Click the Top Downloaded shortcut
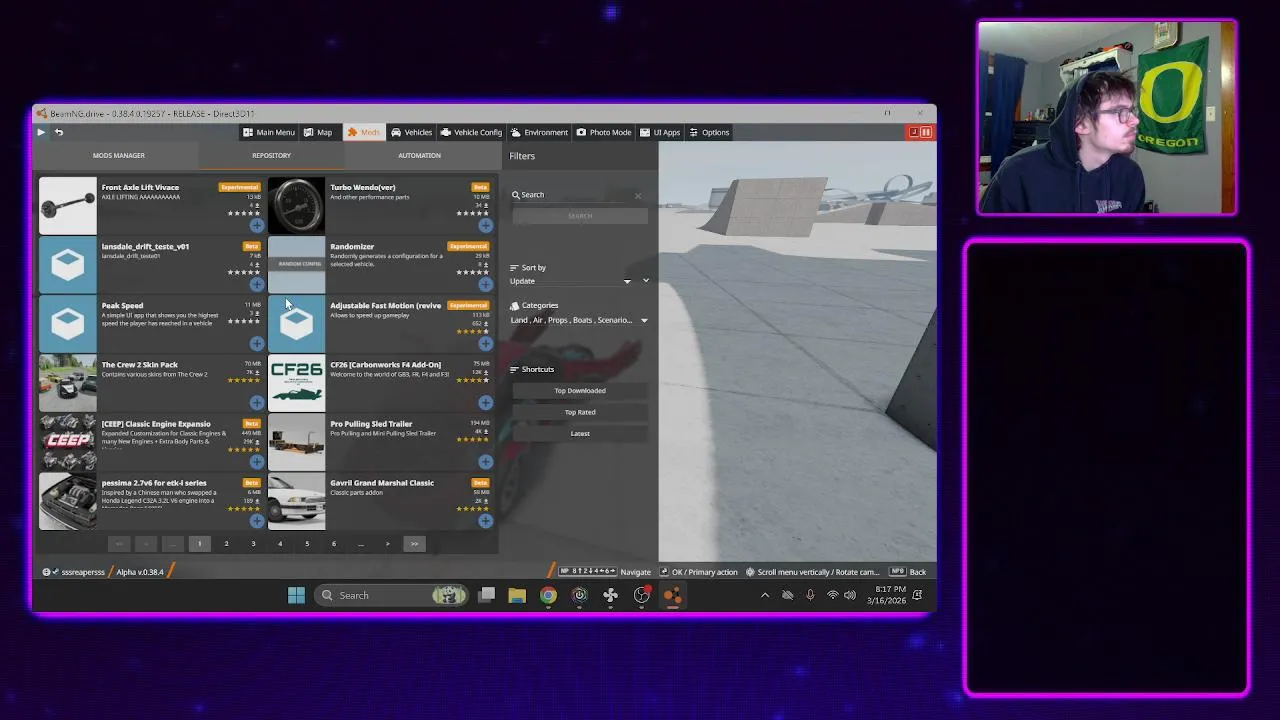 (580, 391)
